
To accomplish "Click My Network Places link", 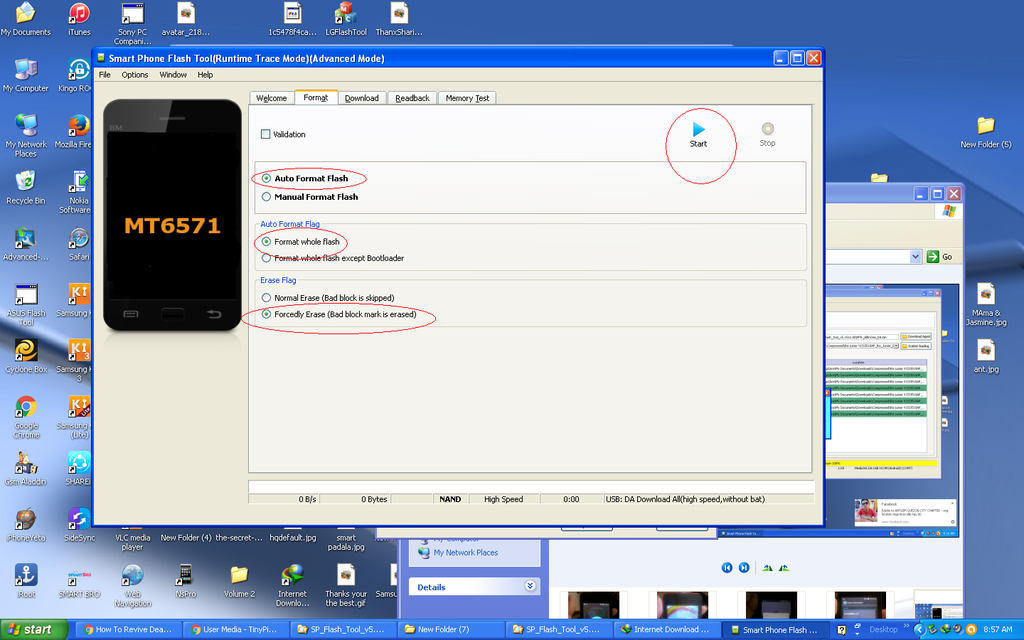I will [x=465, y=552].
